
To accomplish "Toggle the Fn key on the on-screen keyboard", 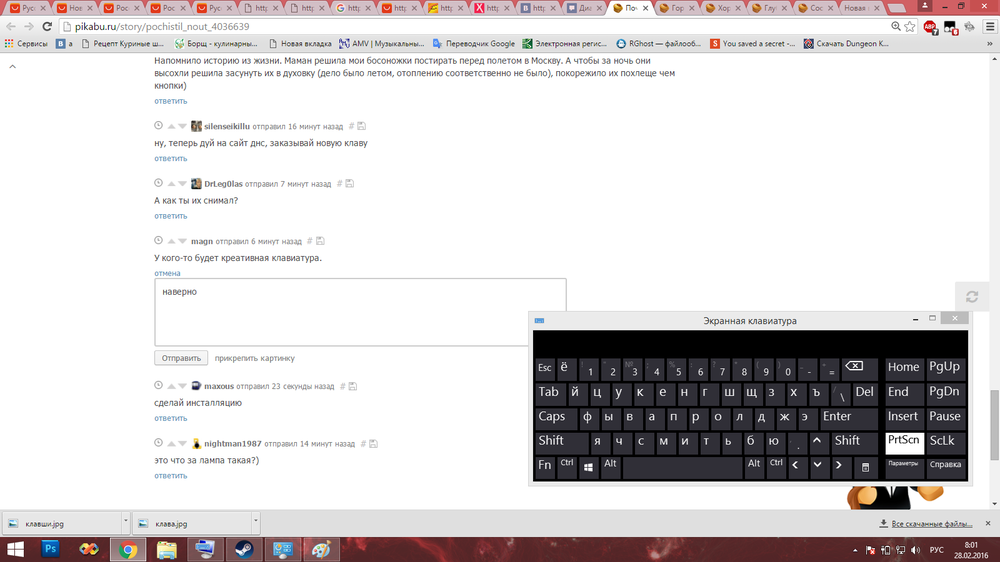I will click(545, 466).
